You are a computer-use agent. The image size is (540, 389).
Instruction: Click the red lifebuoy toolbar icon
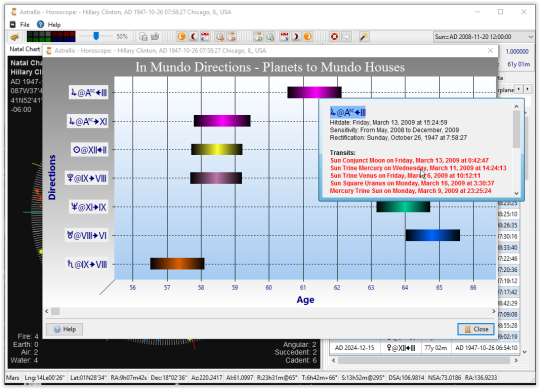click(334, 36)
